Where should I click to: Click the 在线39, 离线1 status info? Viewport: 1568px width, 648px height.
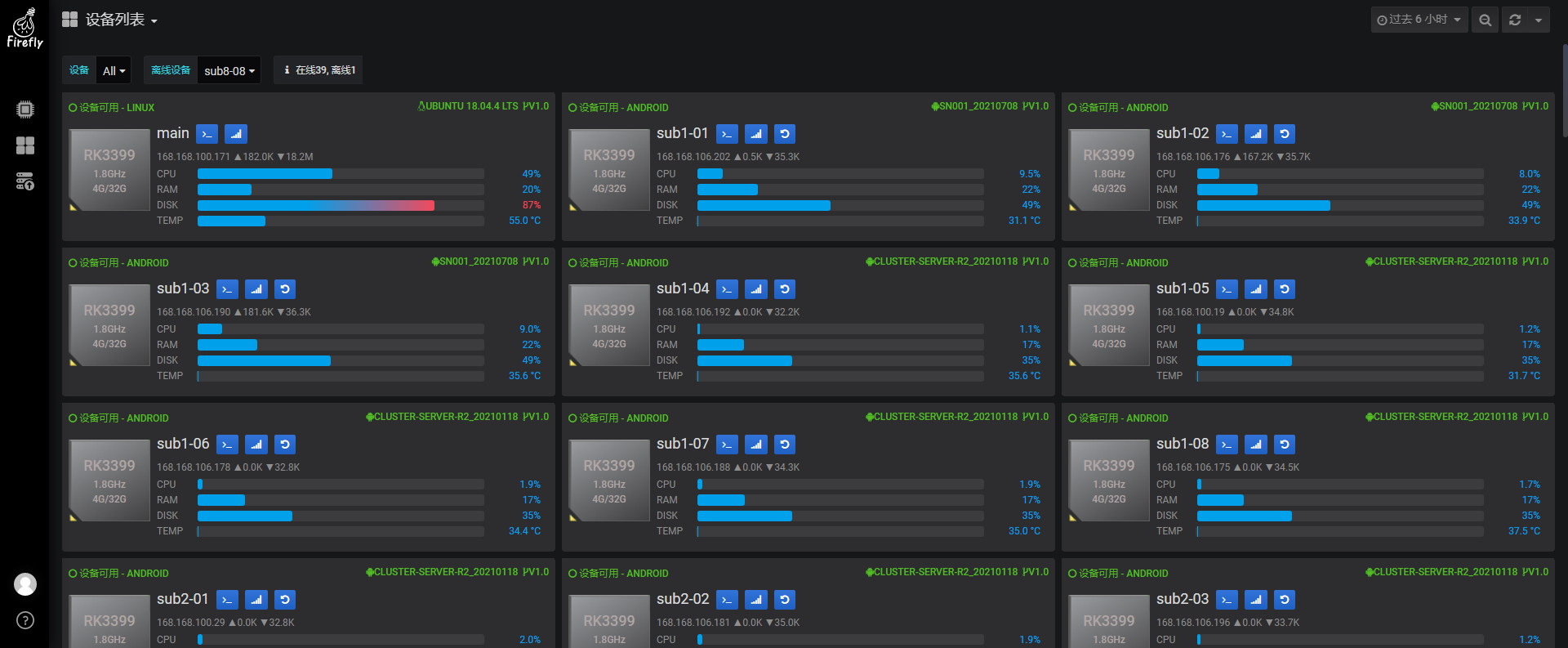(x=318, y=70)
